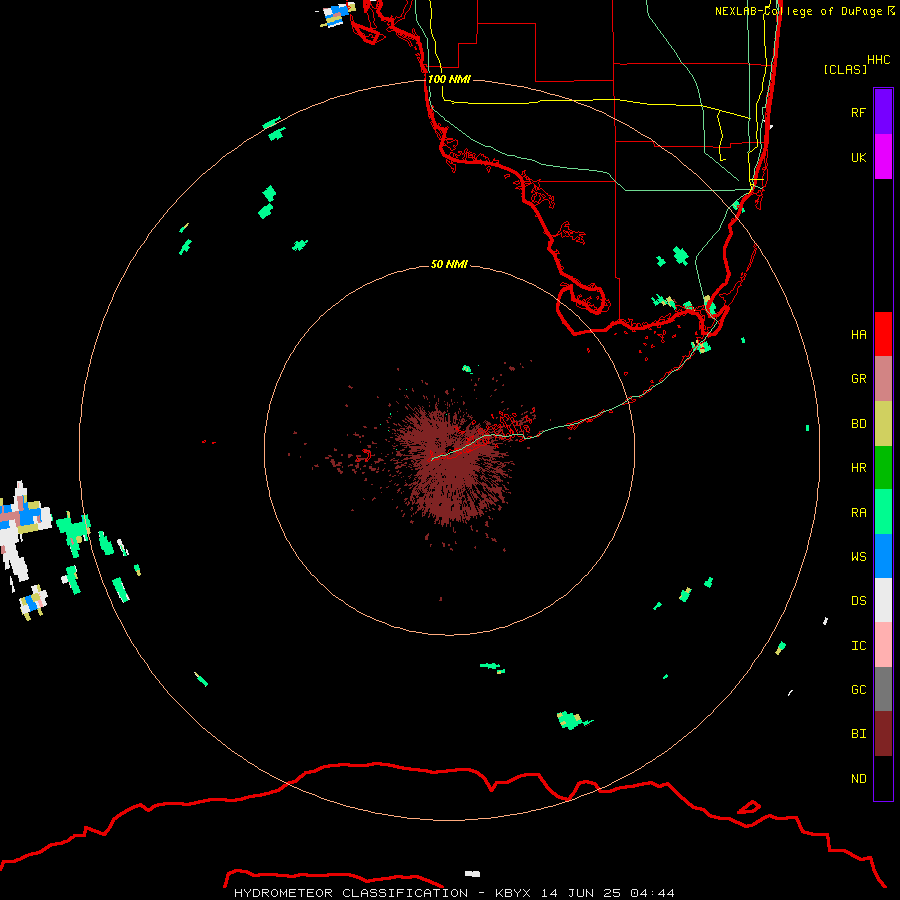
Task: Click the 'HA' legend label
Action: (858, 335)
